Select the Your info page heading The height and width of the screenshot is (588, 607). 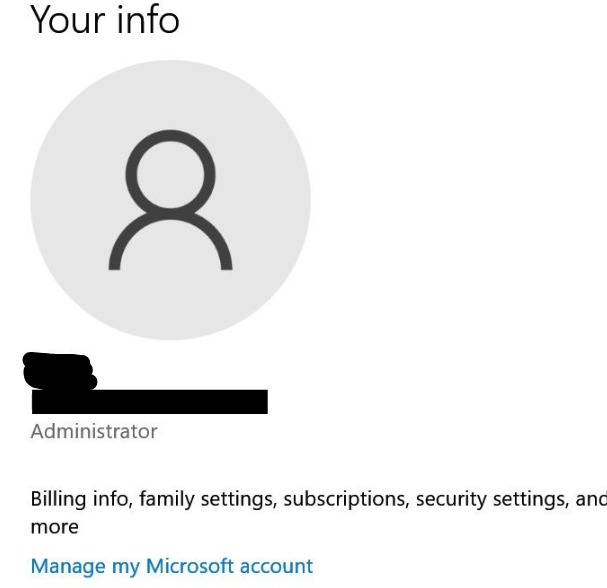105,19
